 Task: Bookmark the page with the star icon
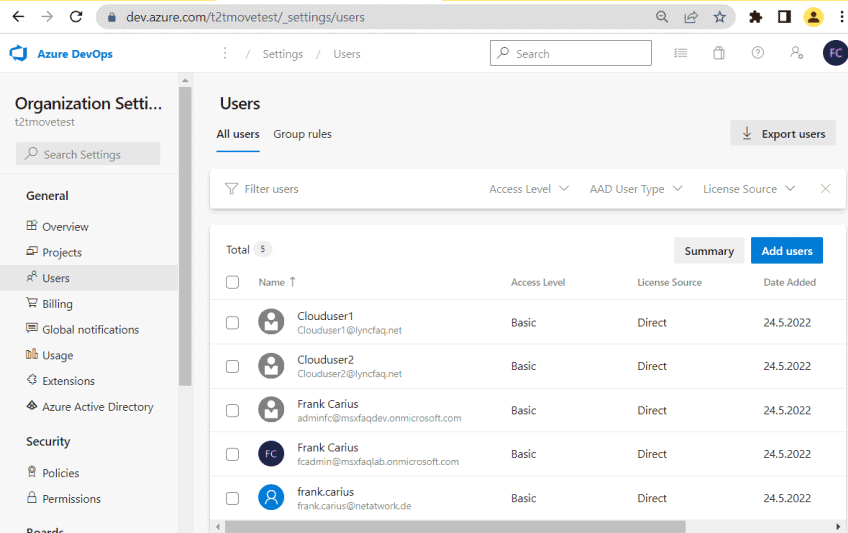point(719,17)
